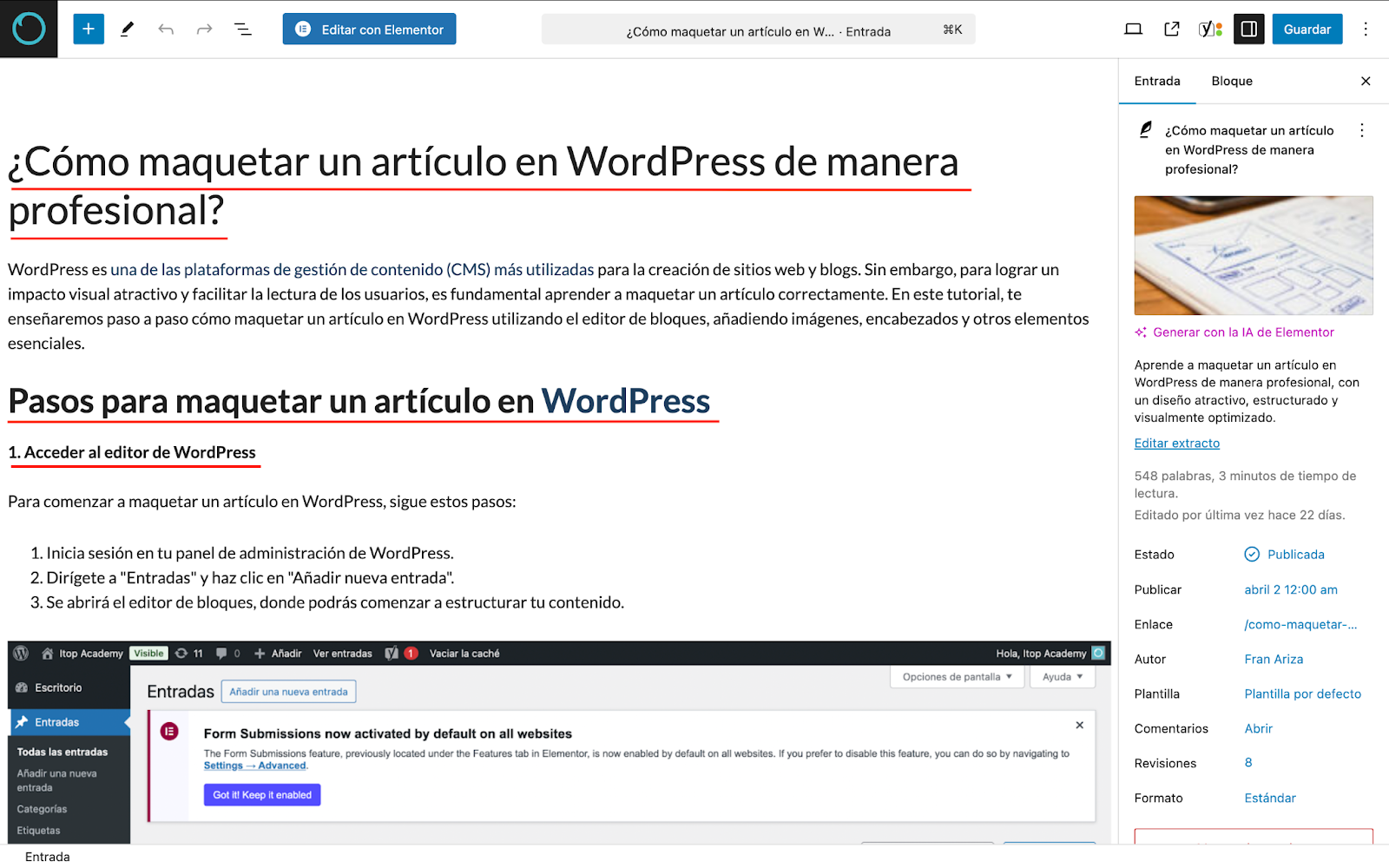Click Categorías in embedded sidebar

(42, 809)
